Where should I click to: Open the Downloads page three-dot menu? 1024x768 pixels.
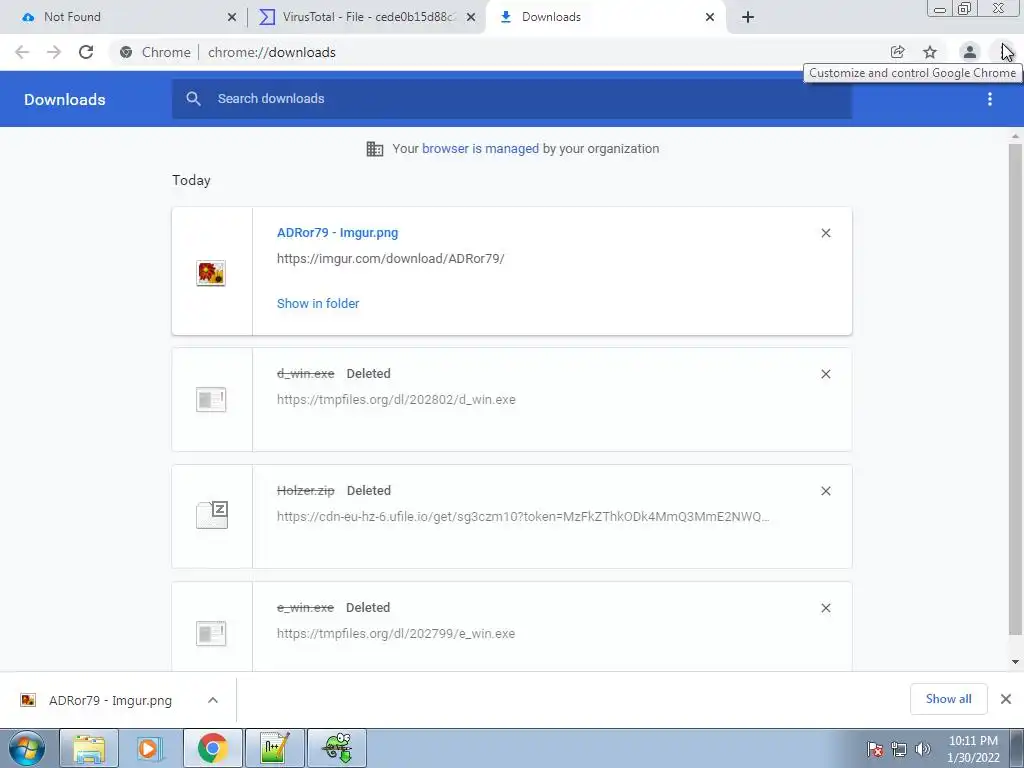989,99
